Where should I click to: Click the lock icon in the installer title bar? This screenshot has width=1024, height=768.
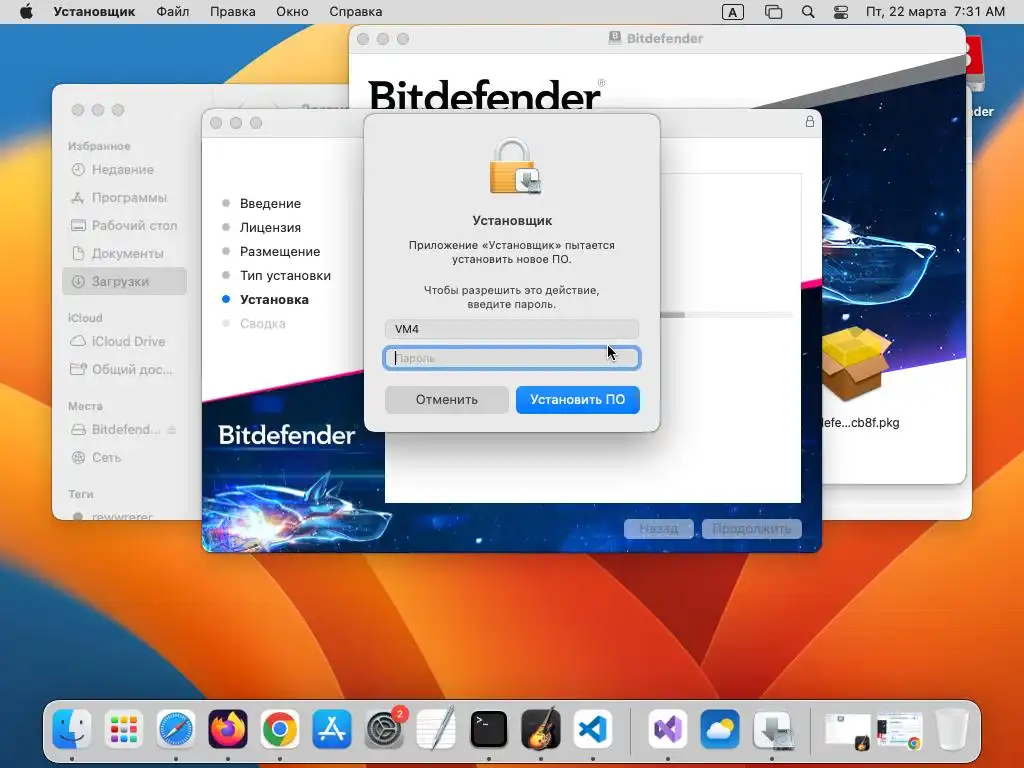coord(810,121)
